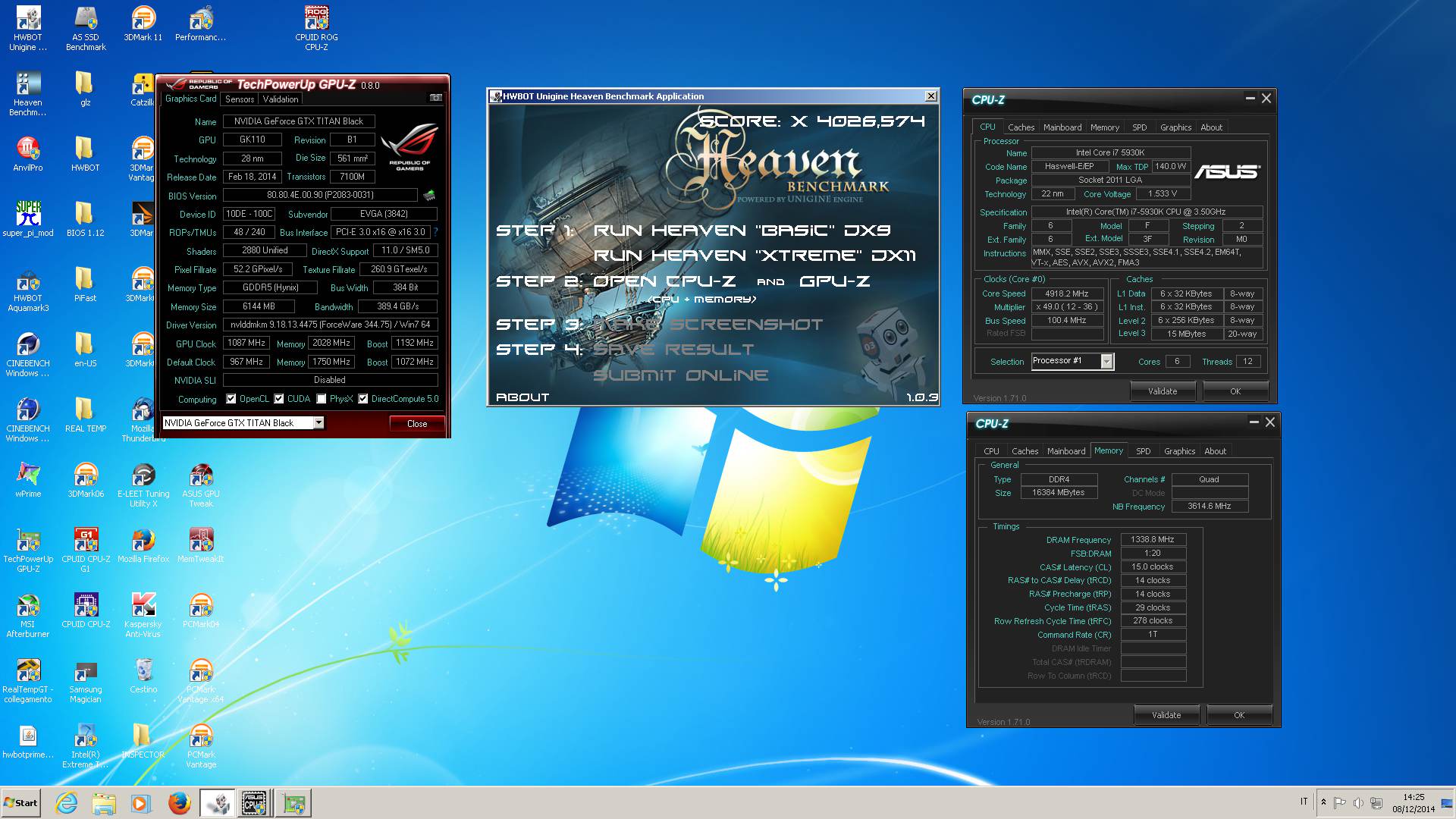Click the IT language indicator in taskbar

[x=1304, y=802]
